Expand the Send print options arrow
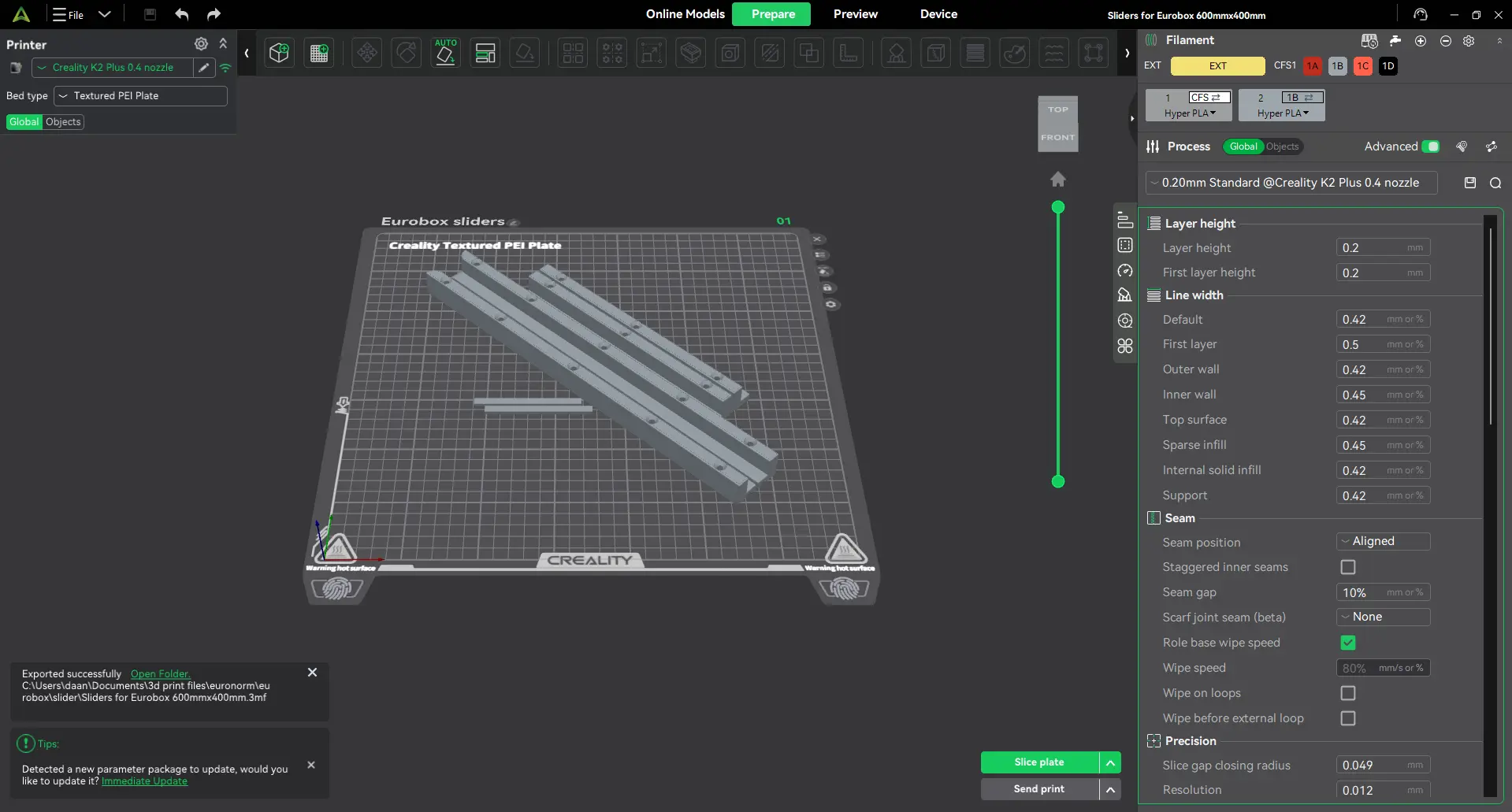Image resolution: width=1512 pixels, height=812 pixels. click(x=1110, y=789)
